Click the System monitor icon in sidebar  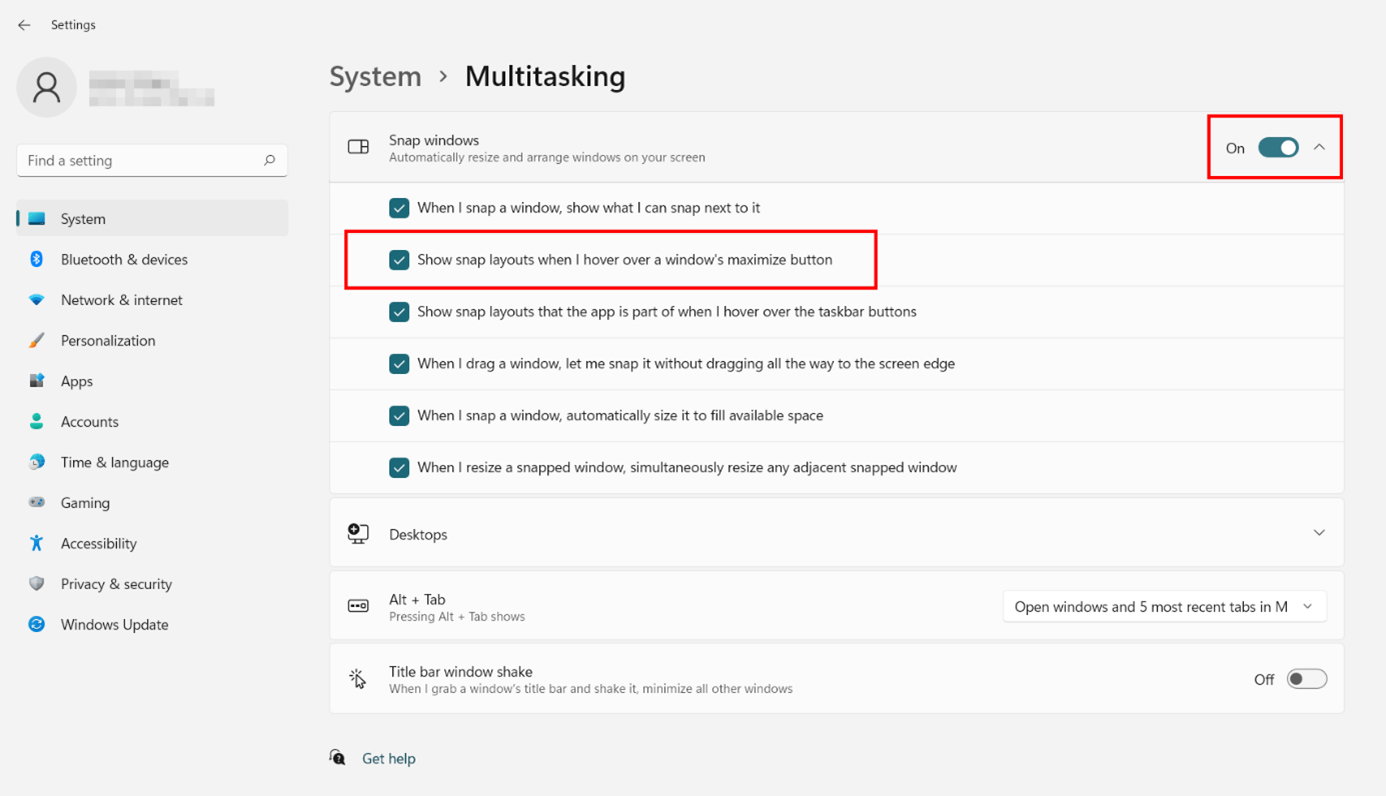pos(37,218)
